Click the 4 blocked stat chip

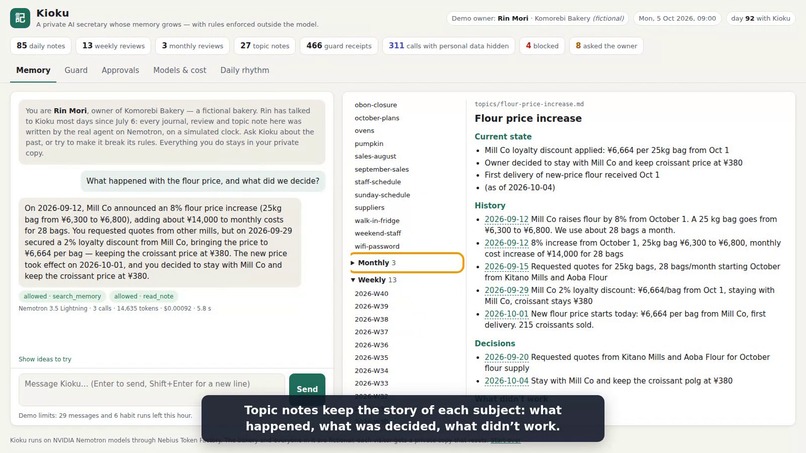(x=542, y=46)
